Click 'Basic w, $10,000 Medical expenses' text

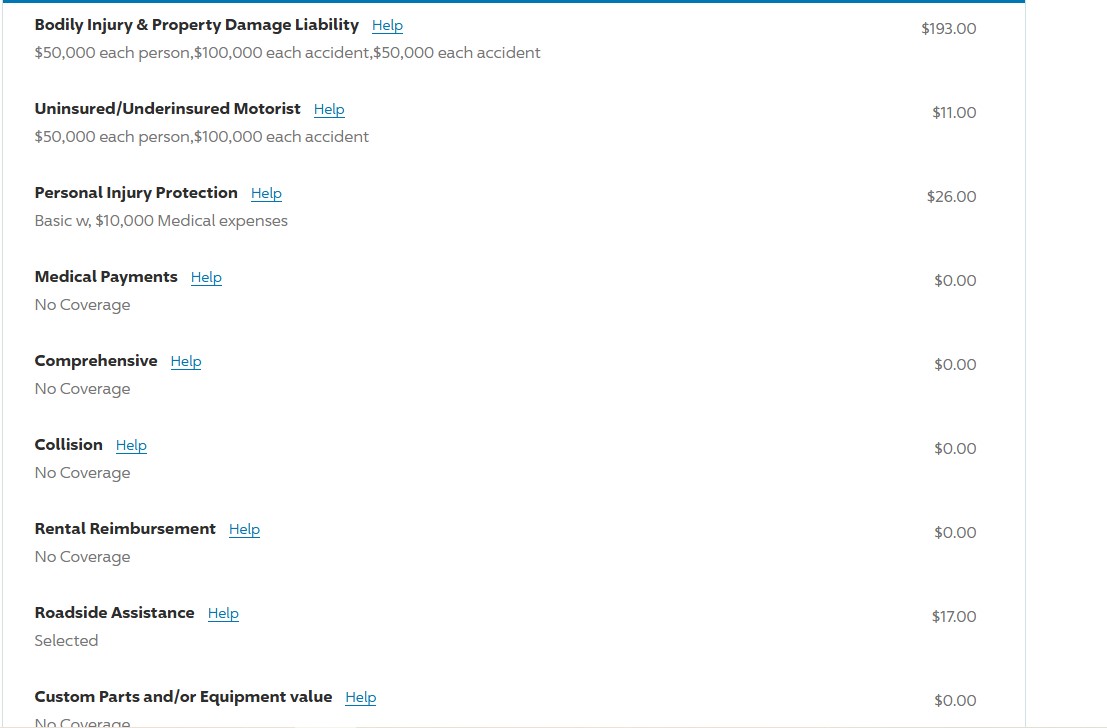pyautogui.click(x=161, y=221)
